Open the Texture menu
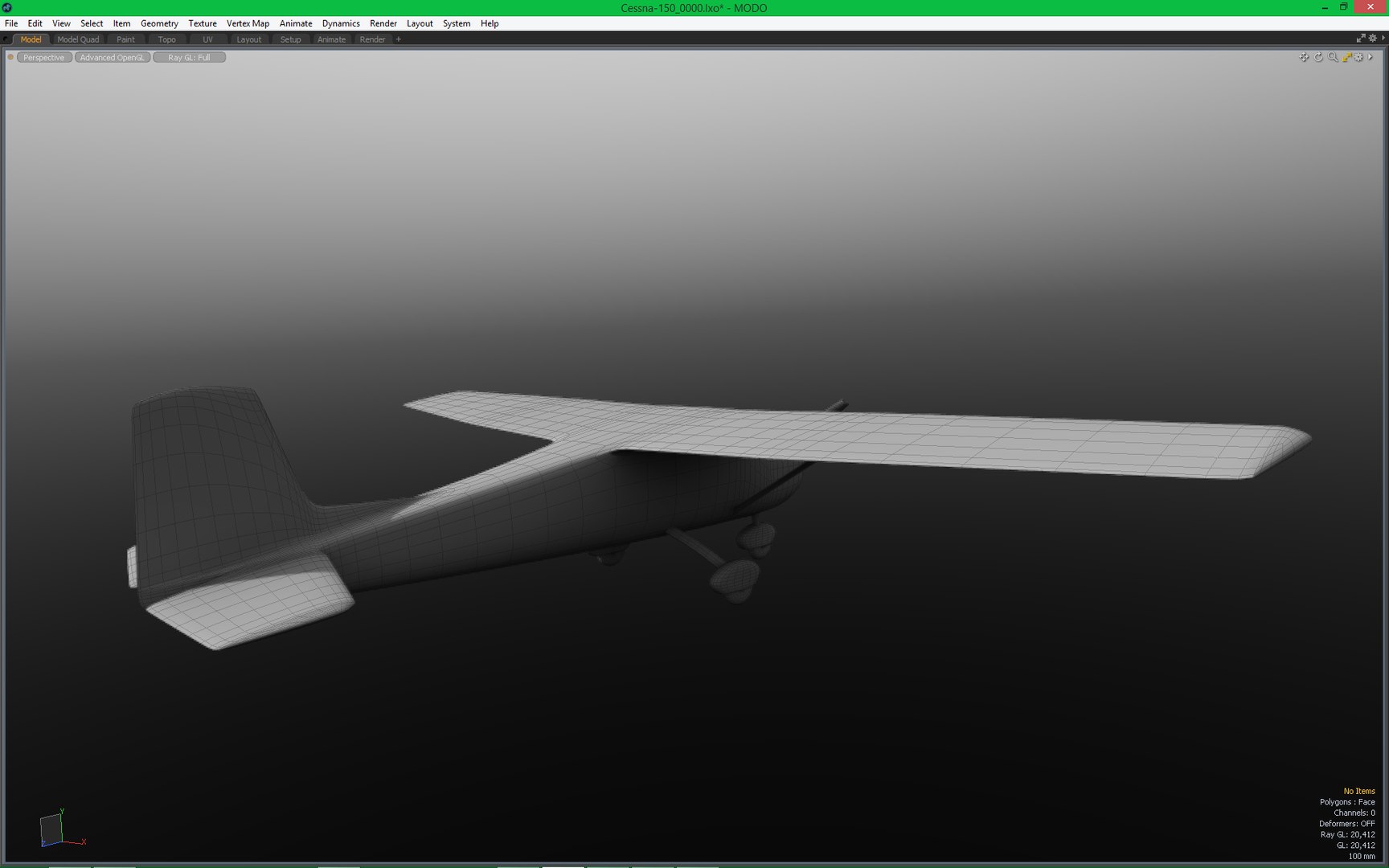Screen dimensions: 1389x868 tap(203, 23)
